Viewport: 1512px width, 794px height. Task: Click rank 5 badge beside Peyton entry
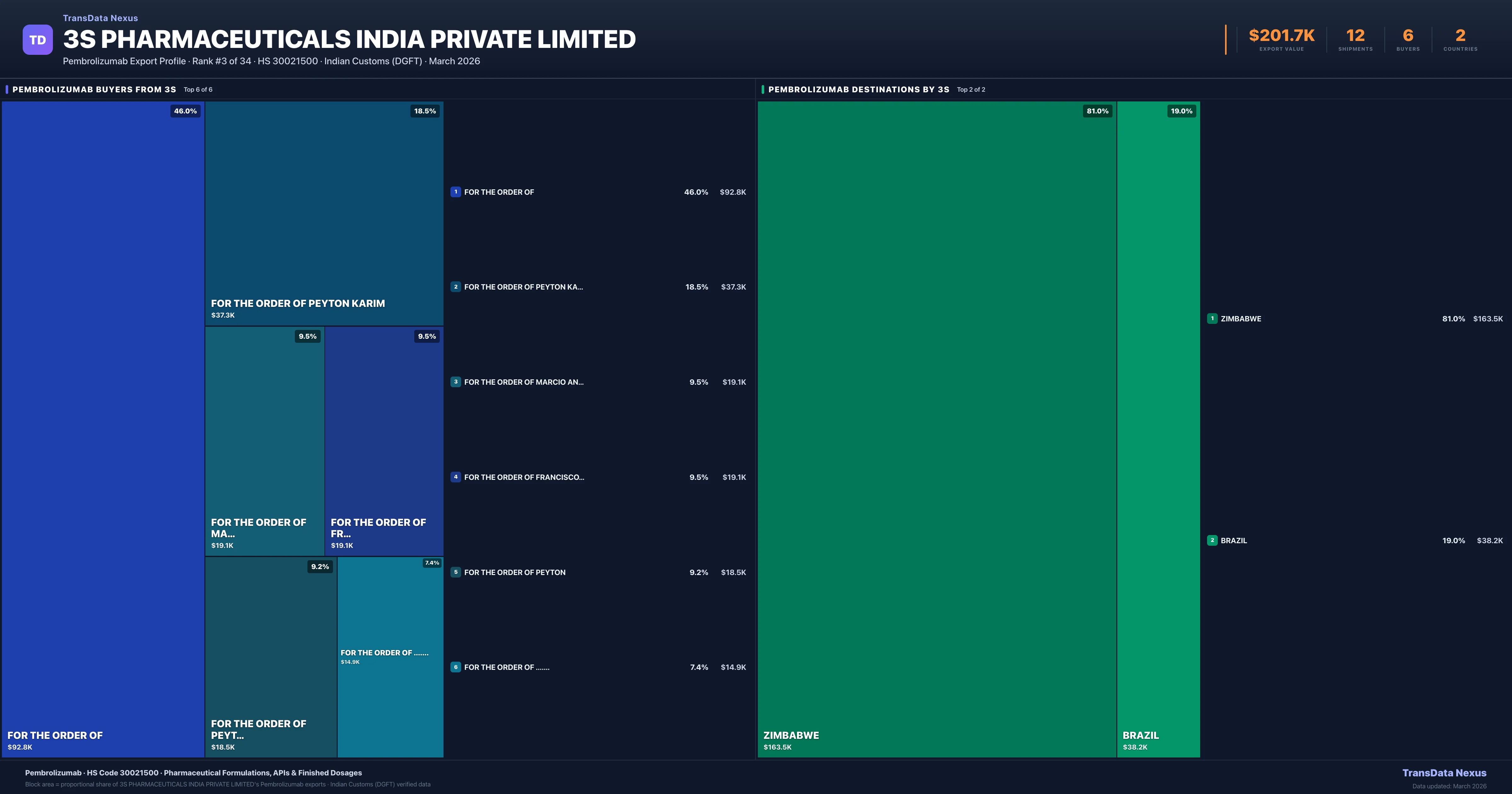455,572
